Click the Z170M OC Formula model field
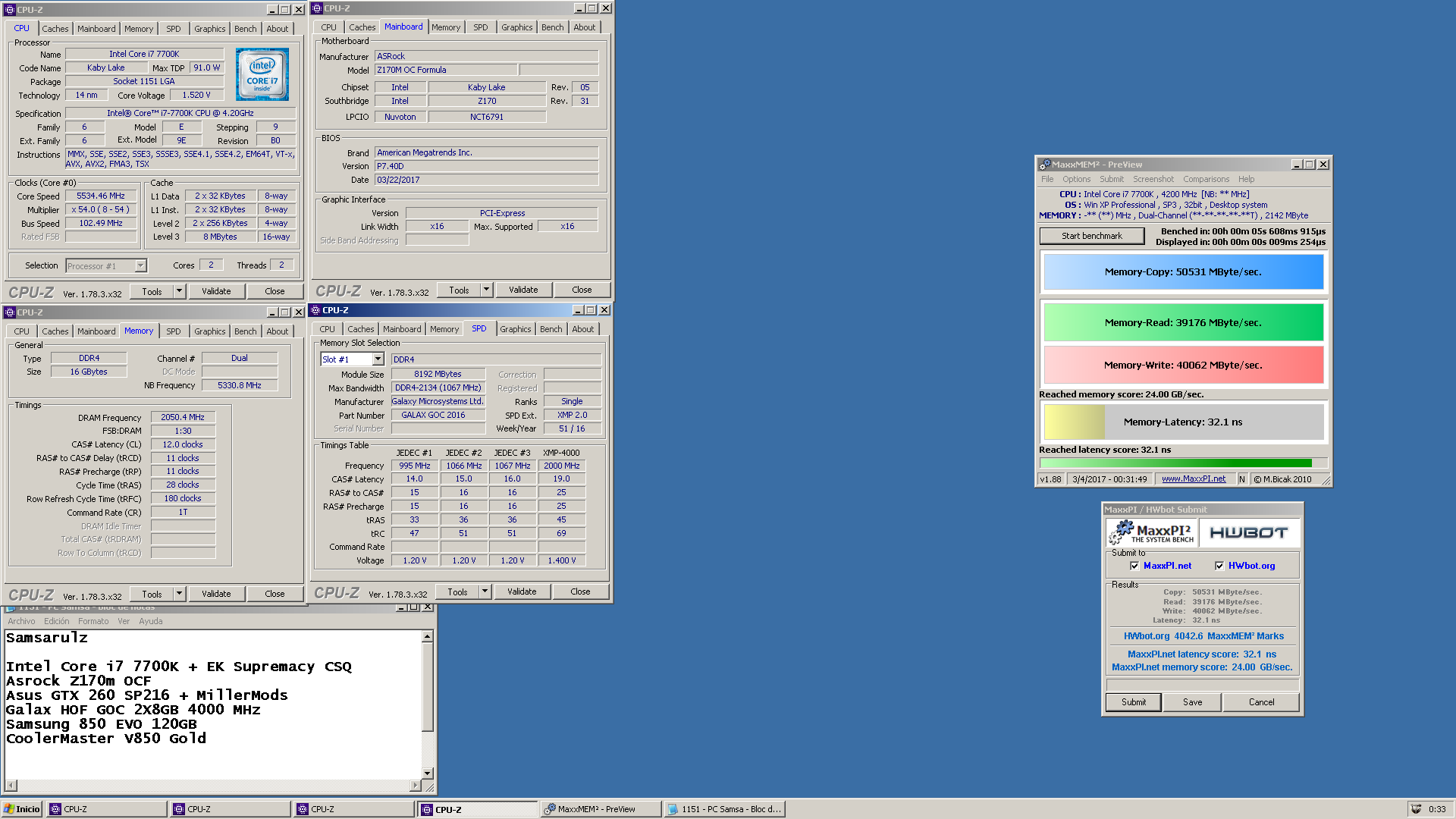 [x=447, y=70]
